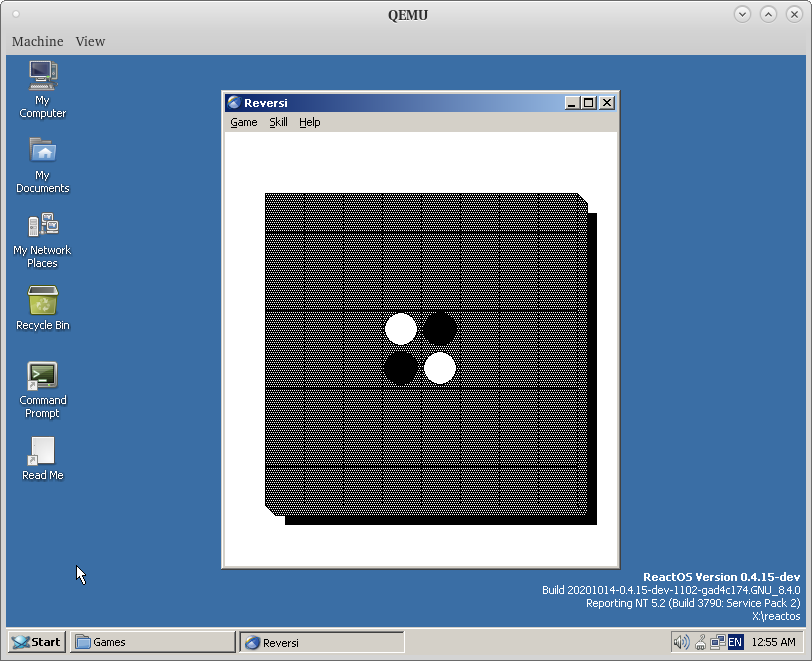Screen dimensions: 812x661
Task: Expand the QEMU Machine menu
Action: click(37, 41)
